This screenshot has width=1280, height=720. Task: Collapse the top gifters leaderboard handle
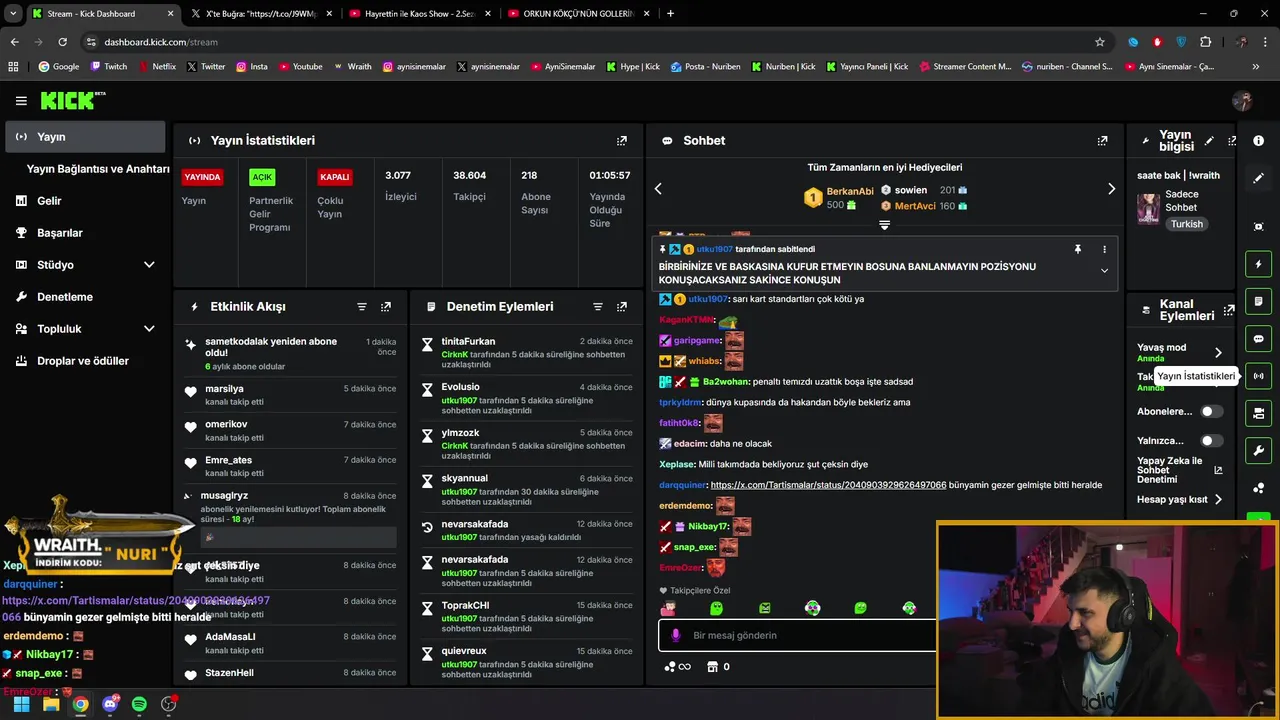click(x=884, y=225)
